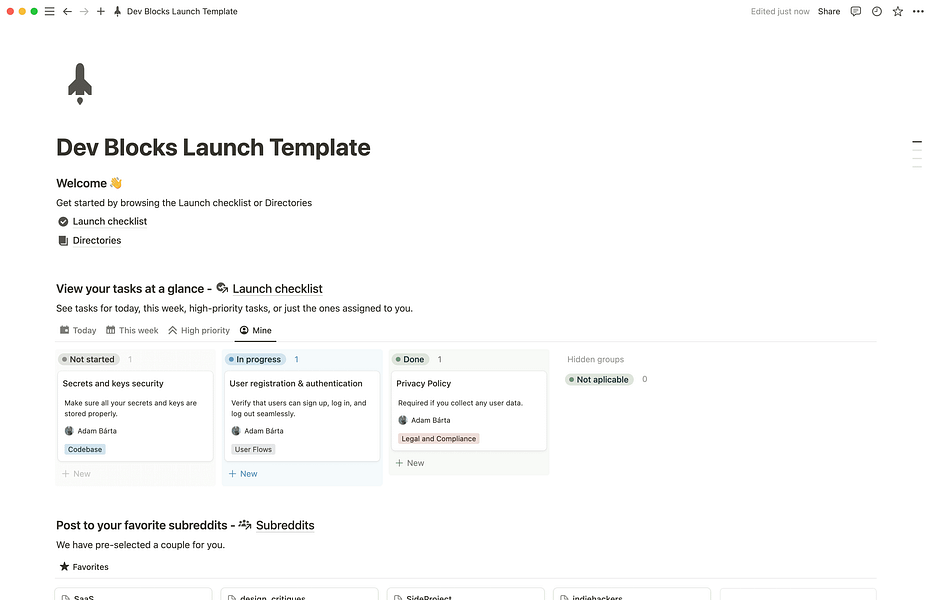Switch to the Today tab

[78, 331]
